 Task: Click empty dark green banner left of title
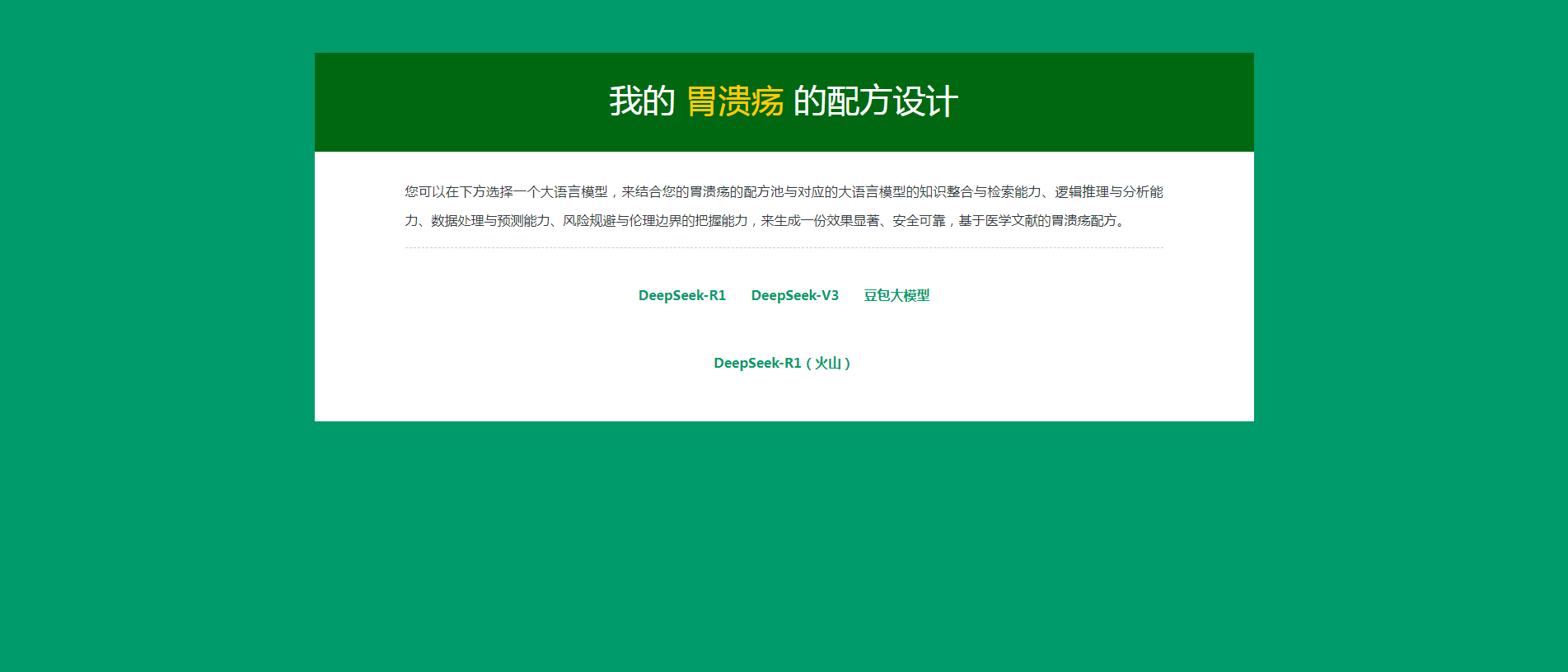click(x=445, y=101)
